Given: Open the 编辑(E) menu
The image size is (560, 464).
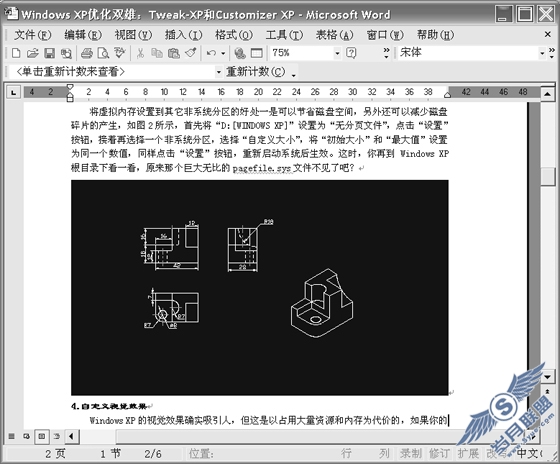Looking at the screenshot, I should click(x=83, y=35).
